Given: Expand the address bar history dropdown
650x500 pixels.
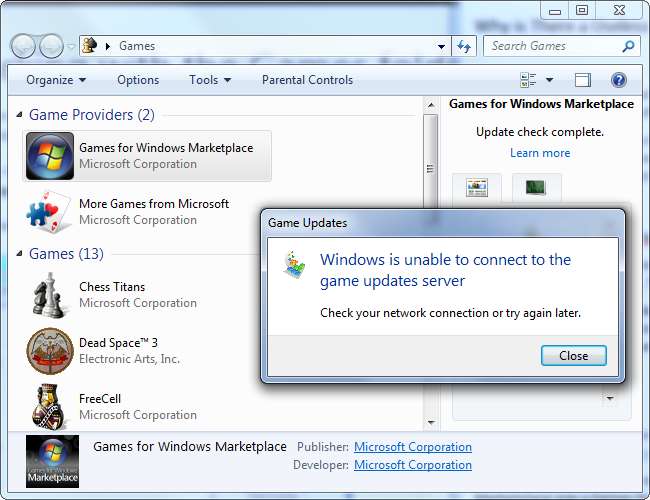Looking at the screenshot, I should [x=441, y=46].
